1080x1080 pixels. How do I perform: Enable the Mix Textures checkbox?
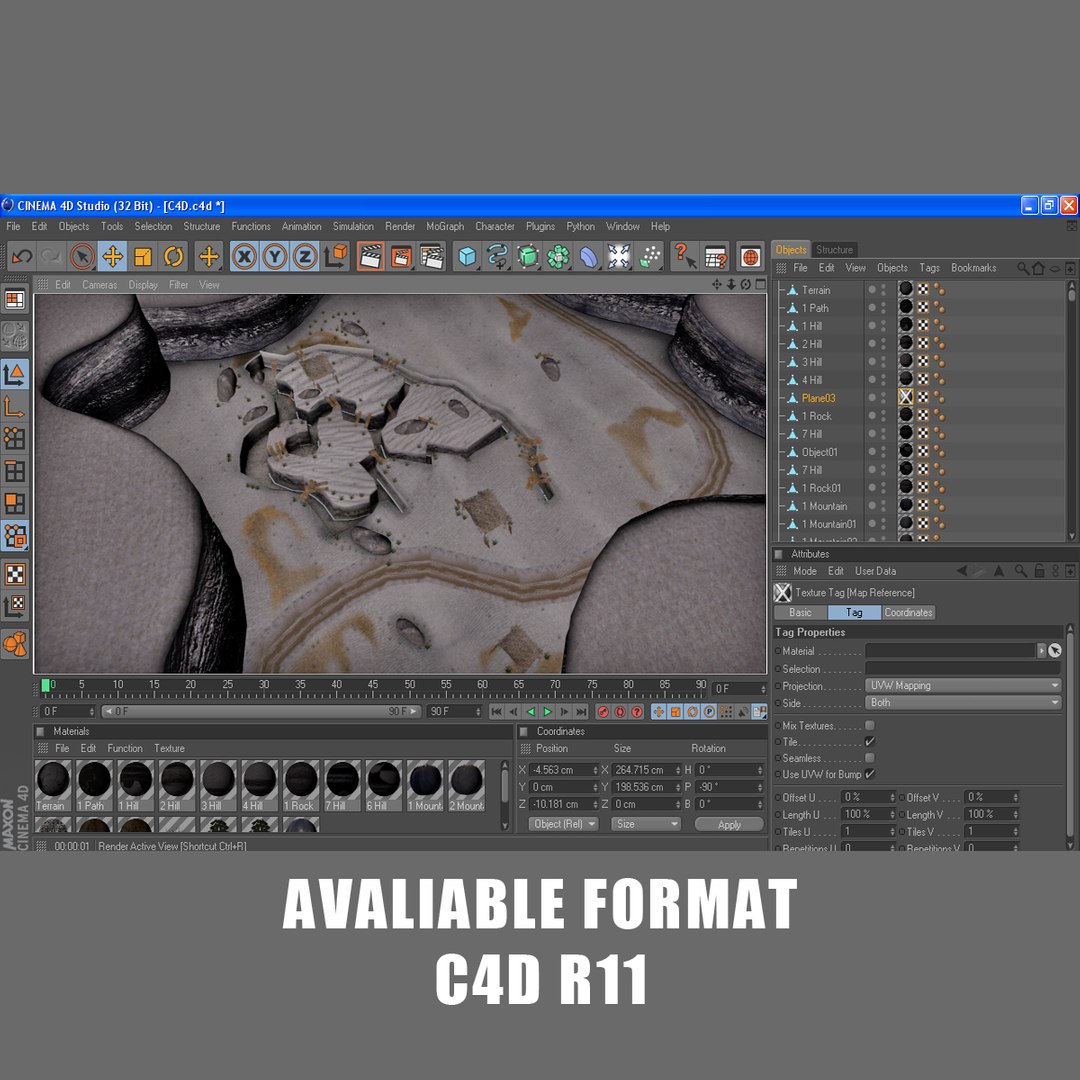click(x=870, y=725)
